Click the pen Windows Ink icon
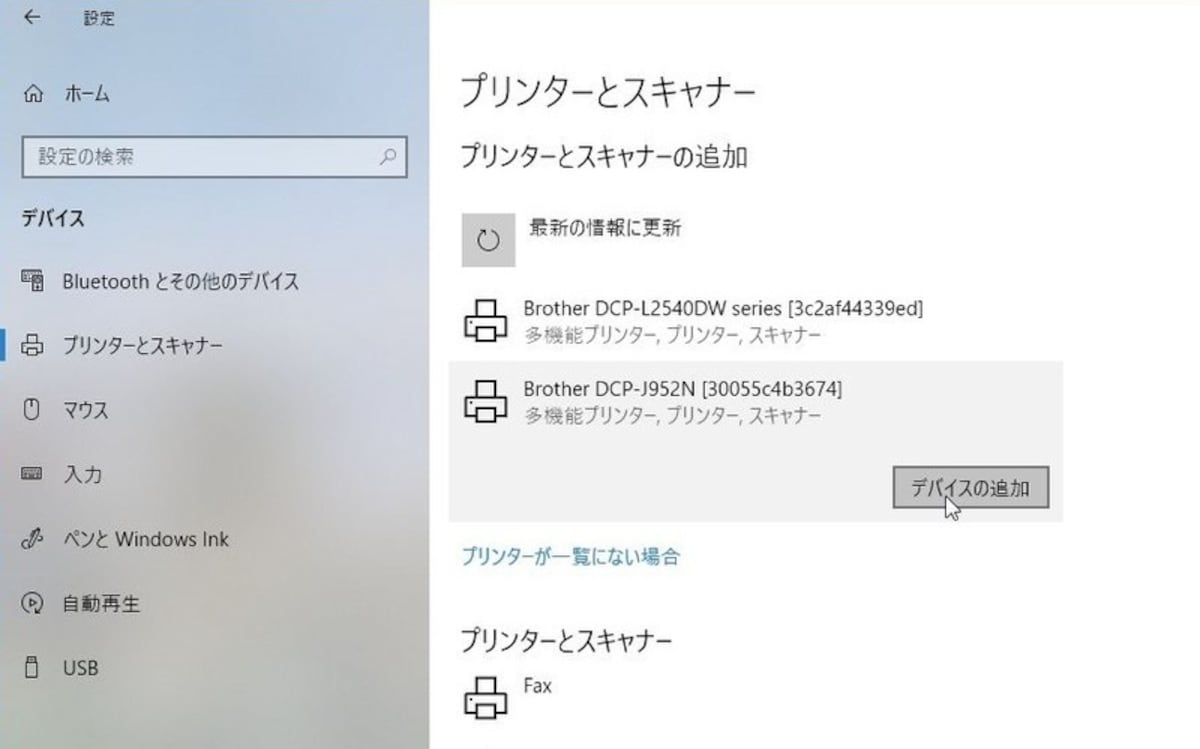The width and height of the screenshot is (1200, 749). click(32, 539)
